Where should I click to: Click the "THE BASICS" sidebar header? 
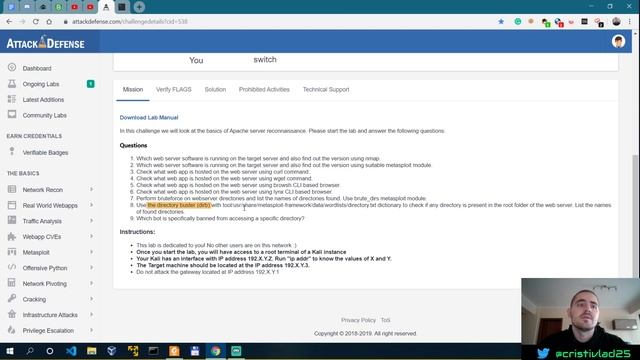coord(23,173)
